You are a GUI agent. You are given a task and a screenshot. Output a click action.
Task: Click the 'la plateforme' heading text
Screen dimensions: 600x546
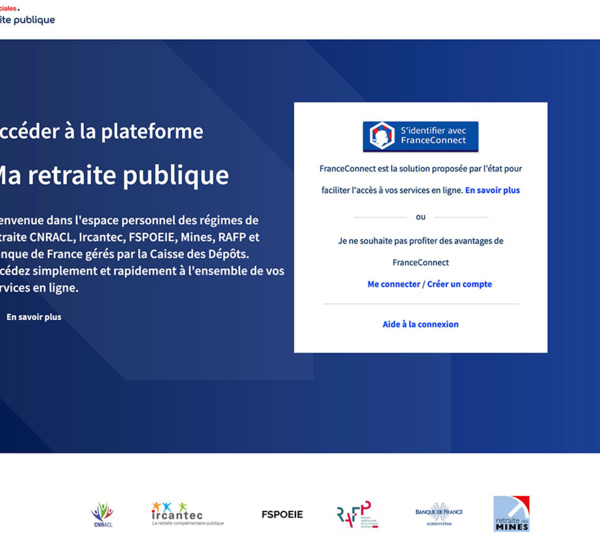point(141,132)
